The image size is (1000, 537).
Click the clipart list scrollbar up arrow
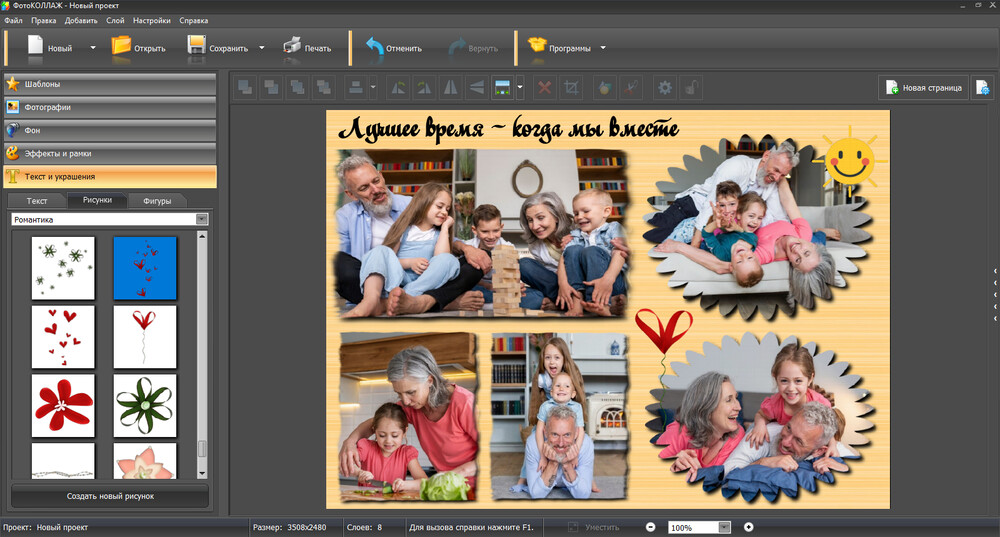point(202,236)
